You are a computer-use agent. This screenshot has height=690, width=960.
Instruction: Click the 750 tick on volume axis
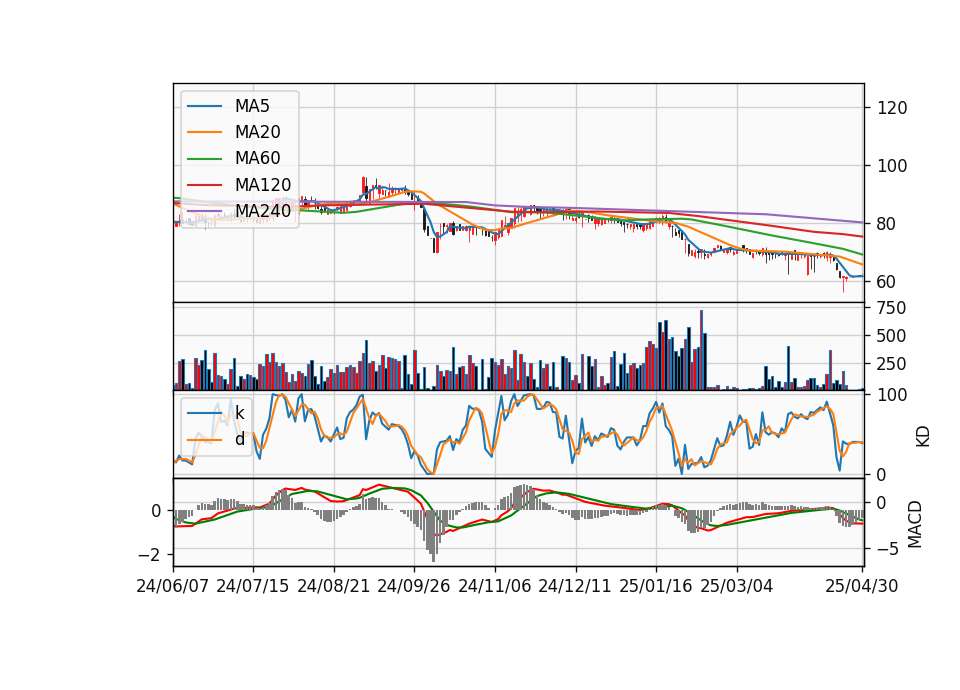(892, 308)
